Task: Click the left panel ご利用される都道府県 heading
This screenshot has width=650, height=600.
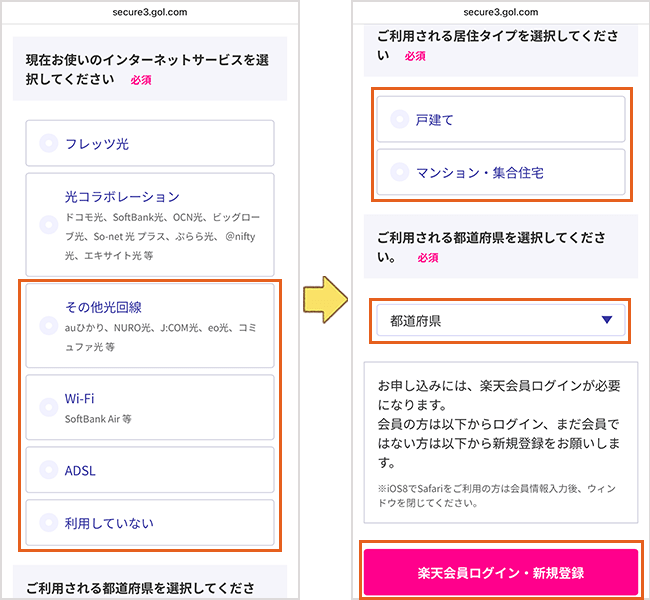Action: pyautogui.click(x=140, y=588)
